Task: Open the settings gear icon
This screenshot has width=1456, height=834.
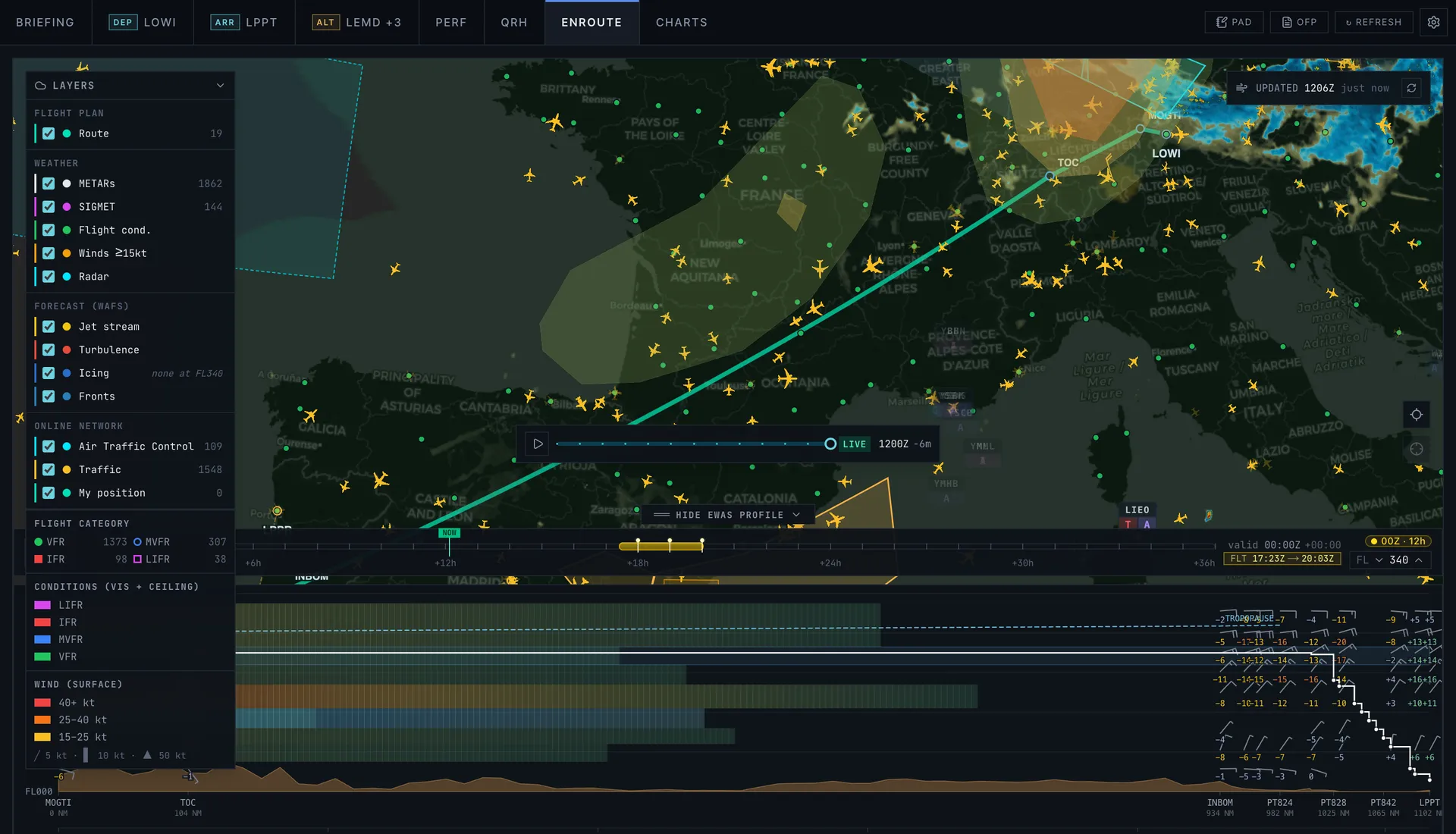Action: tap(1433, 22)
